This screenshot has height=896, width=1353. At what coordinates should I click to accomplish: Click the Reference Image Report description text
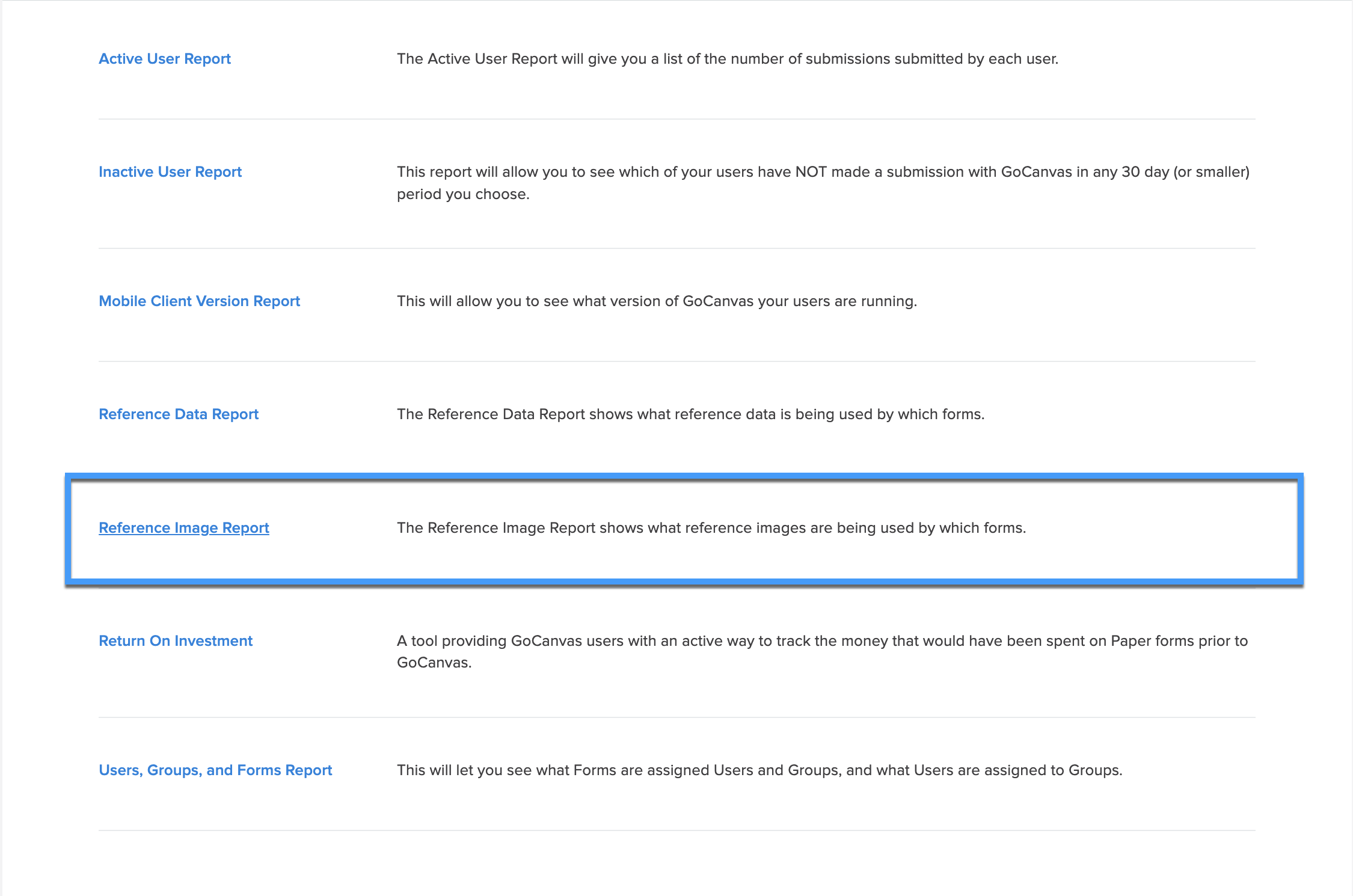711,527
